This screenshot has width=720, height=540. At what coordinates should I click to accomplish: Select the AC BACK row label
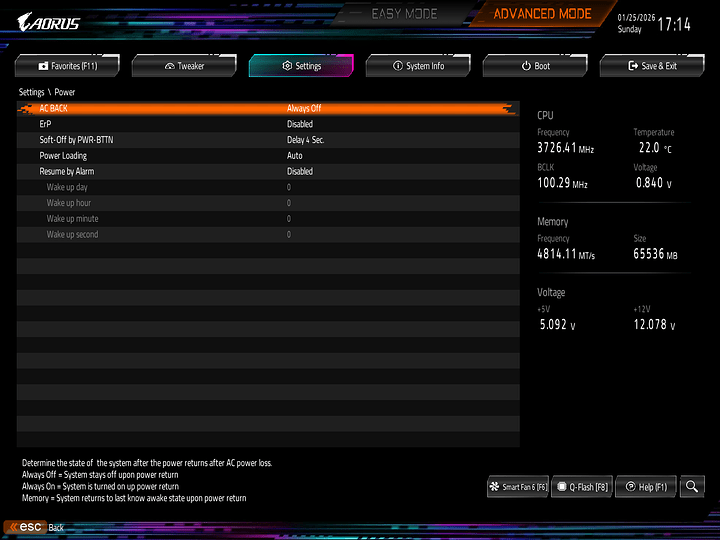[53, 108]
